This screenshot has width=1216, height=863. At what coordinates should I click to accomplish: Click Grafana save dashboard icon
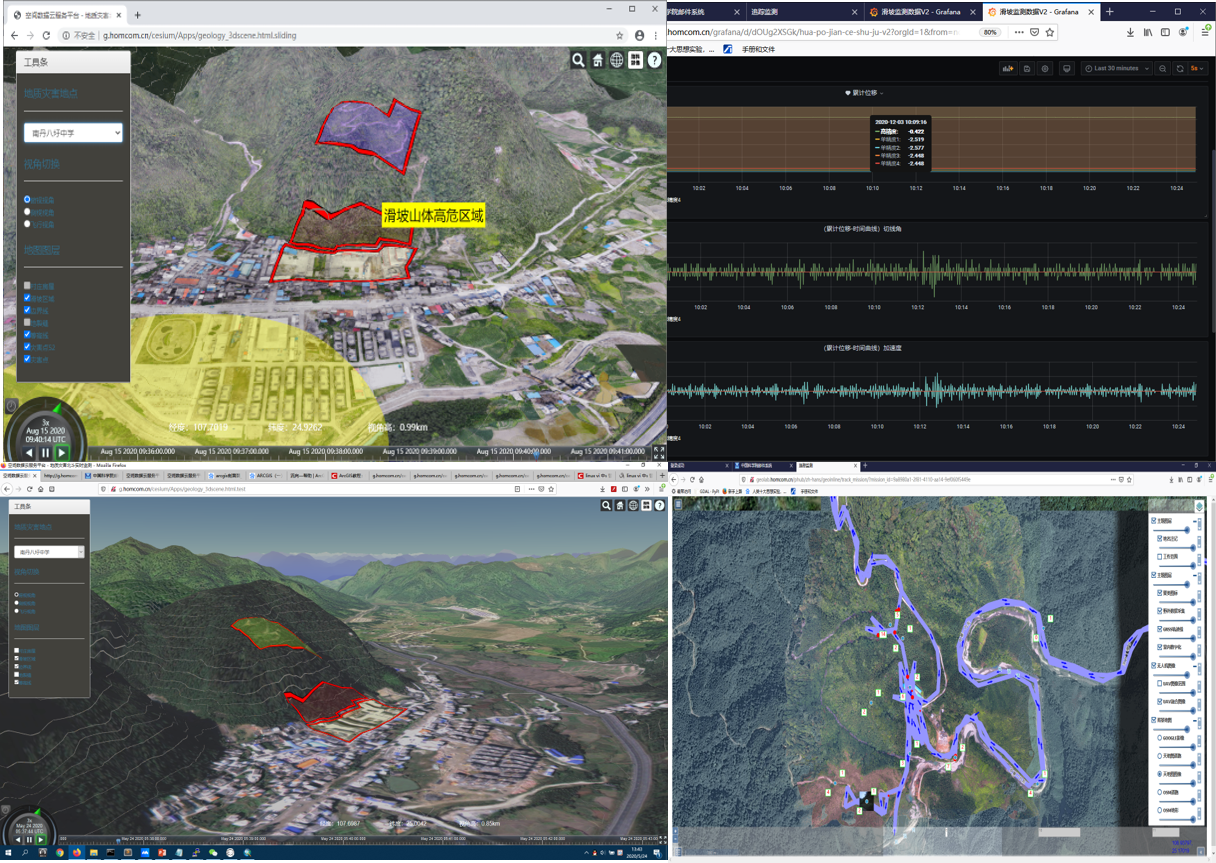[x=1027, y=69]
